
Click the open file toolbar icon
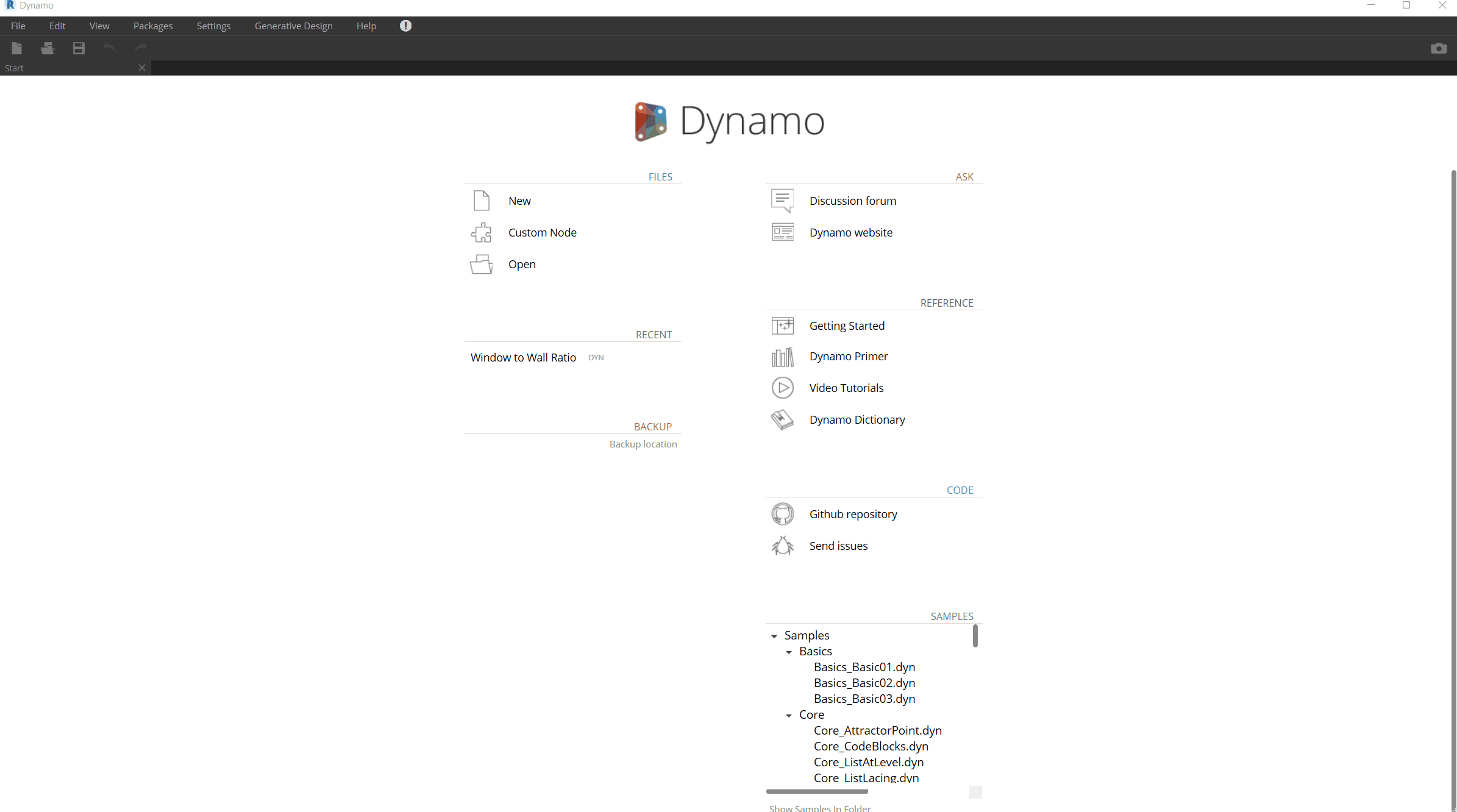click(x=48, y=48)
